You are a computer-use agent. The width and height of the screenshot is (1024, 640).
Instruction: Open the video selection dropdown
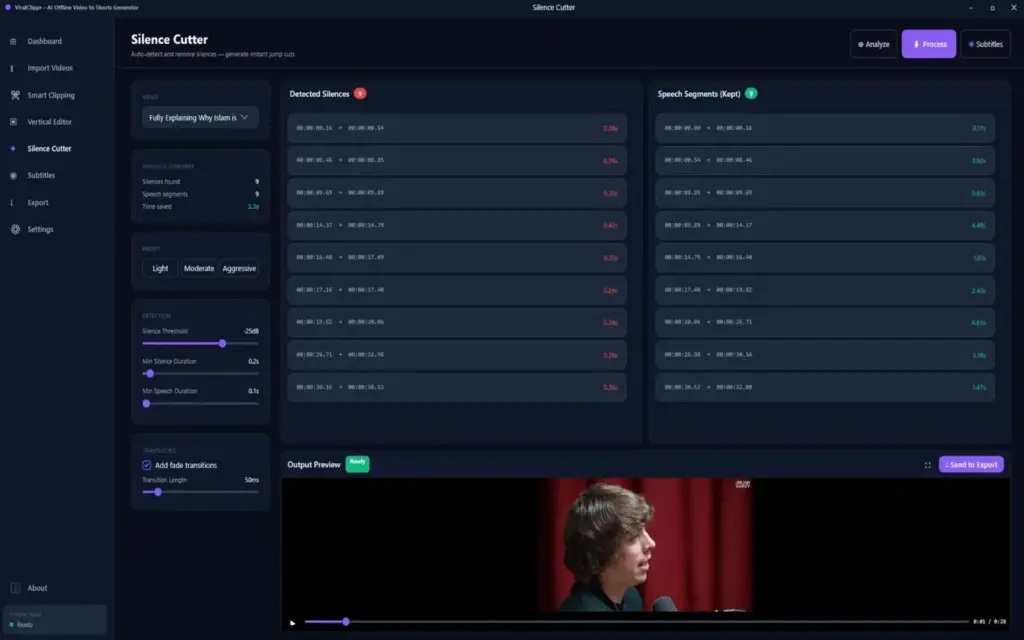[200, 118]
